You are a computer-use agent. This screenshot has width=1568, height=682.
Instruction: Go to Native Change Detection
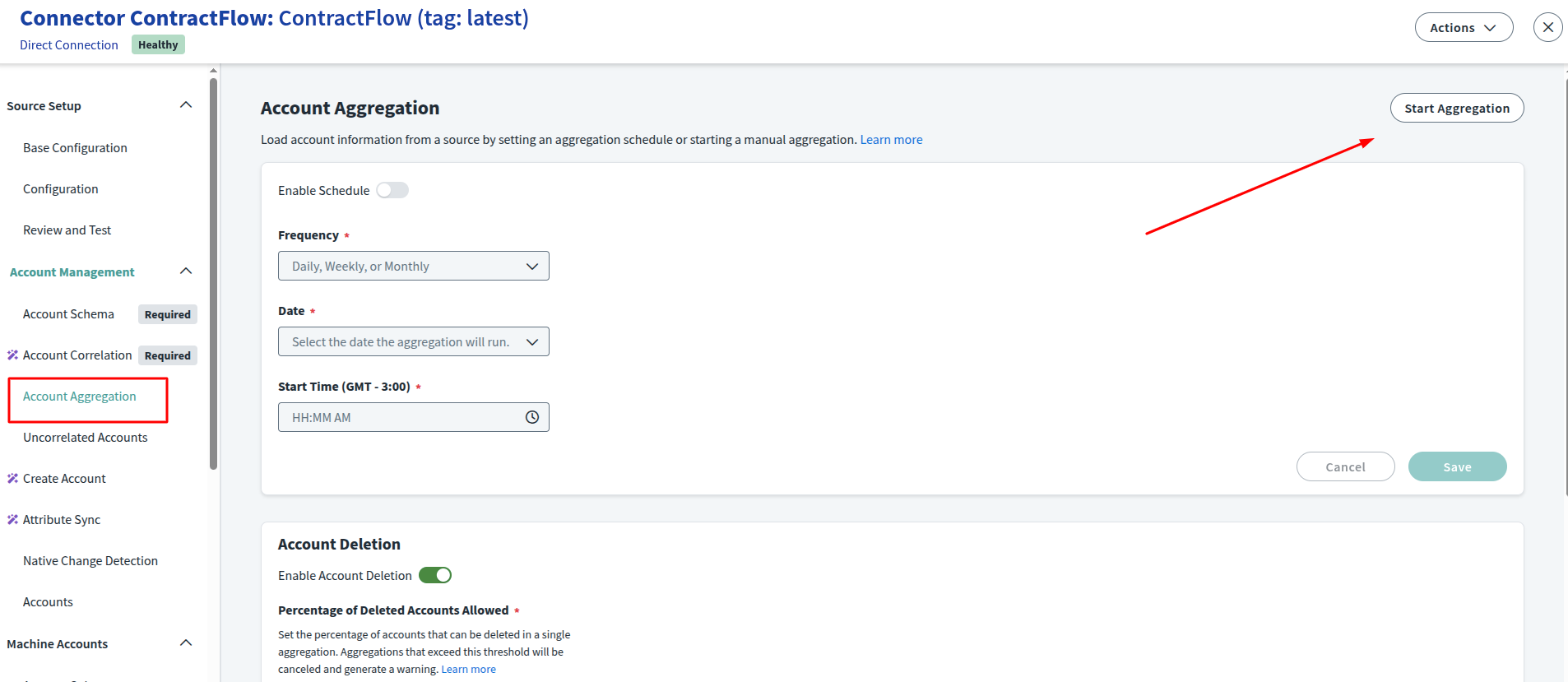click(x=90, y=561)
